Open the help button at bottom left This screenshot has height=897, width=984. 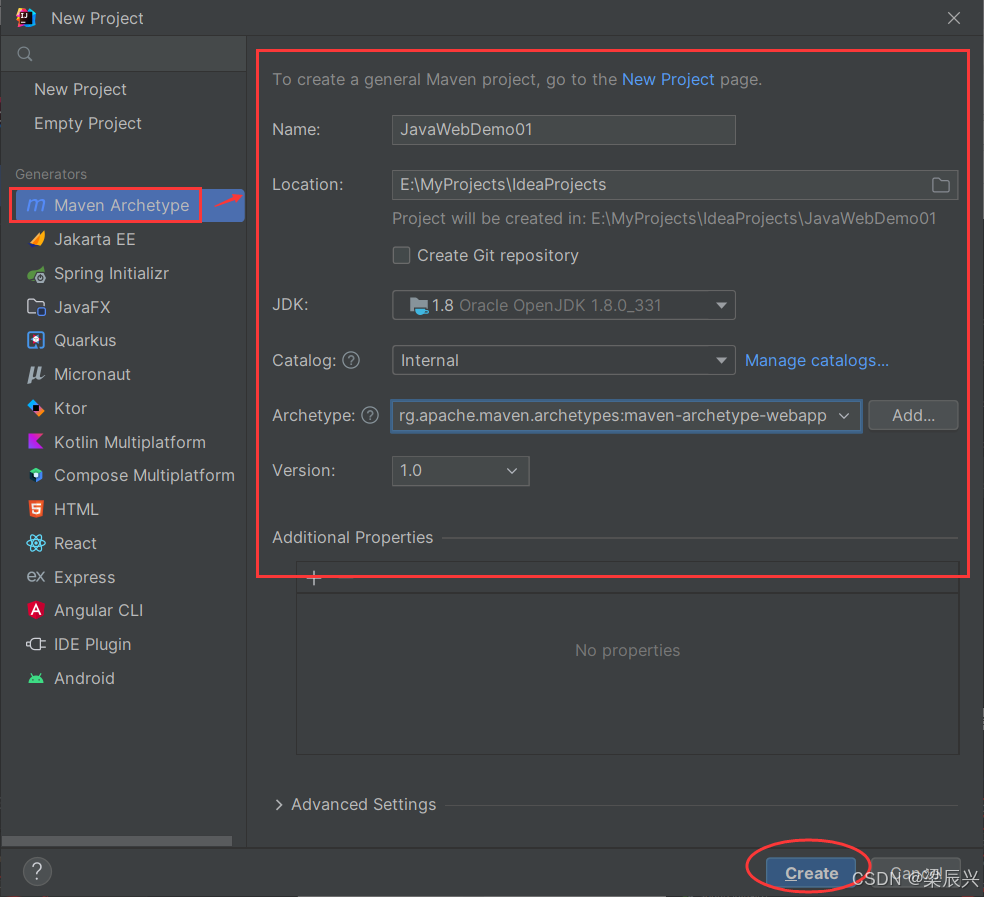pyautogui.click(x=37, y=871)
